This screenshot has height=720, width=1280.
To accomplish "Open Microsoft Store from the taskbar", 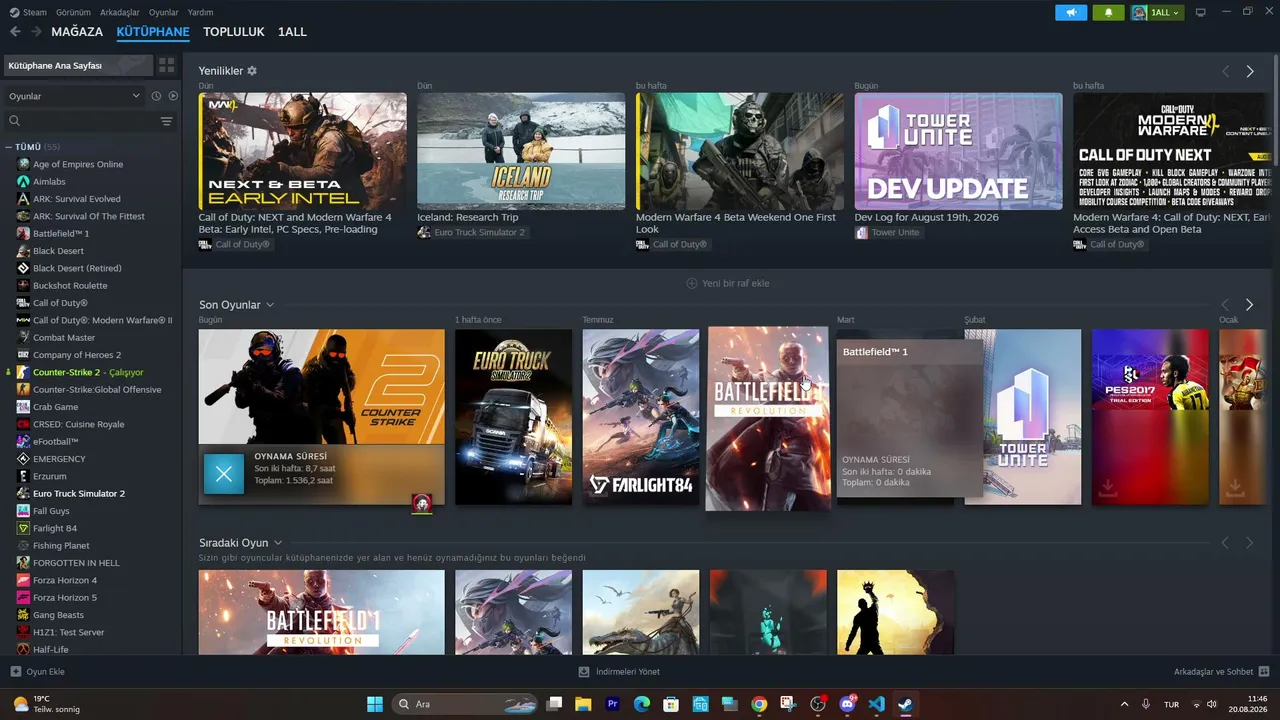I will [x=671, y=704].
